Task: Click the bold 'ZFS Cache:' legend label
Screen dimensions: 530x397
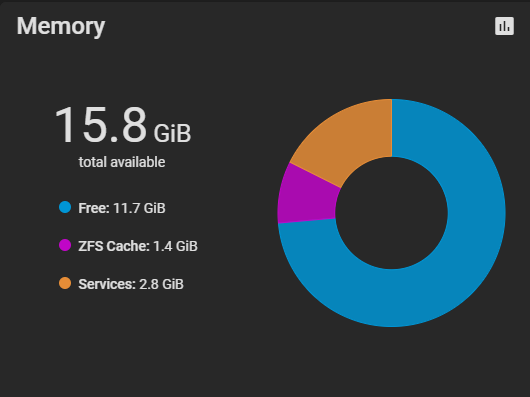Action: 114,246
